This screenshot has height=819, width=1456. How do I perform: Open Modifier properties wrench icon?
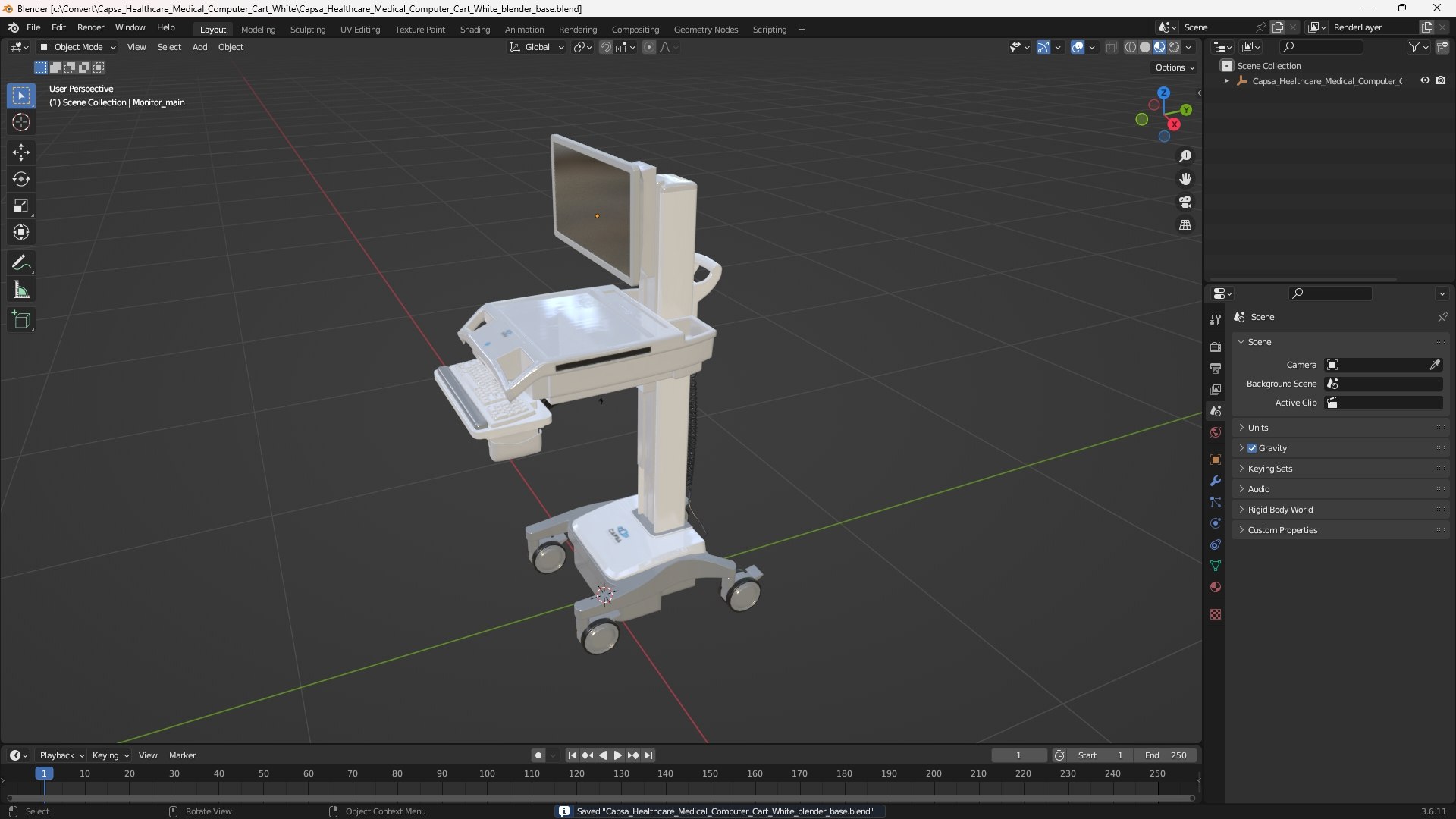[1216, 481]
